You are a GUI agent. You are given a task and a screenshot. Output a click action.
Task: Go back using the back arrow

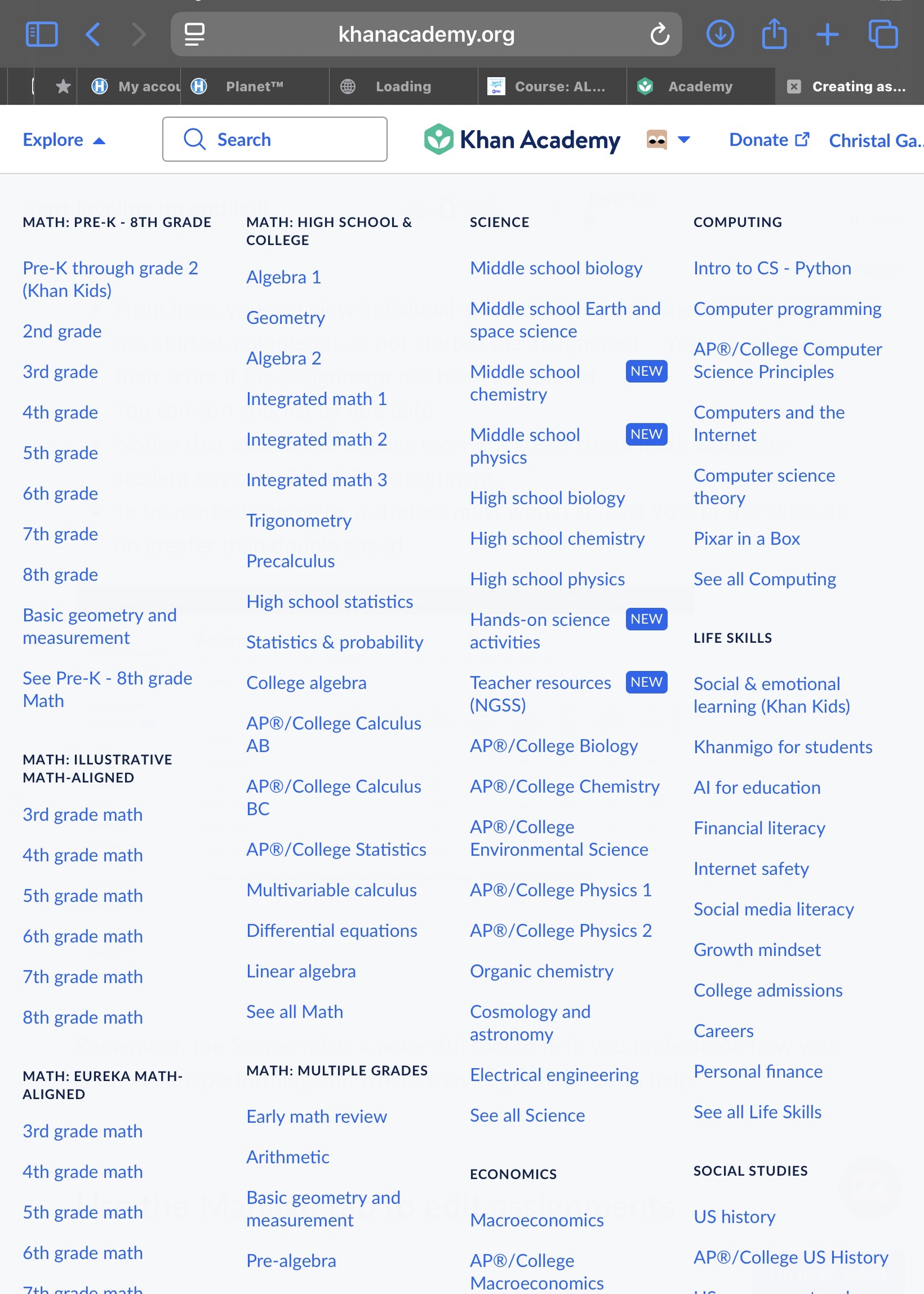[93, 34]
